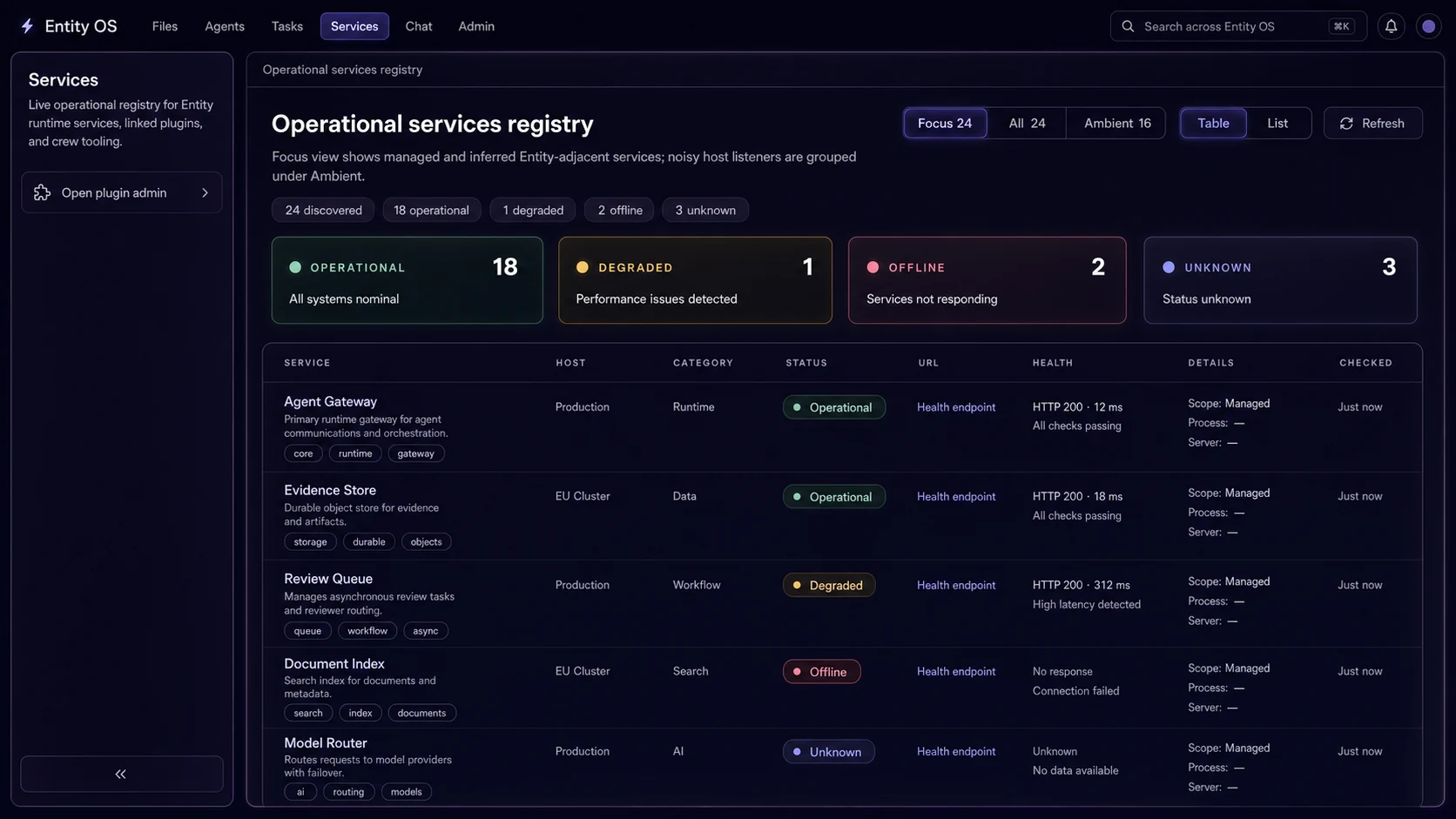The image size is (1456, 819).
Task: Go to the Tasks section
Action: [x=286, y=26]
